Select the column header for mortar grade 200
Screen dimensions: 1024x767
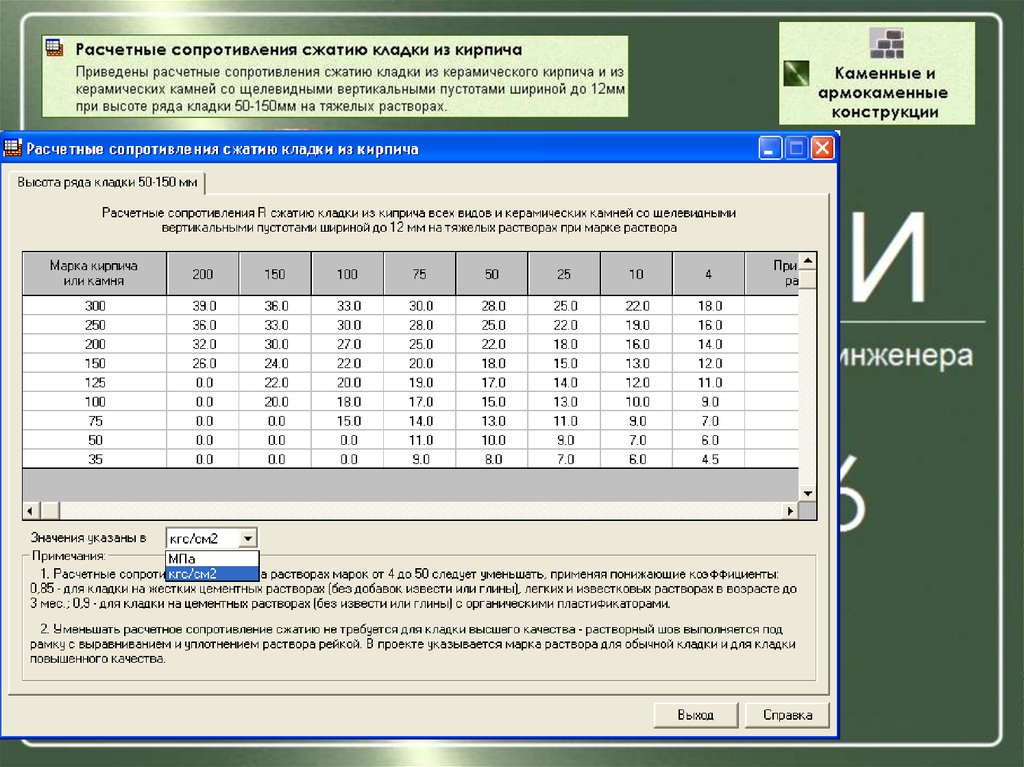click(x=203, y=274)
